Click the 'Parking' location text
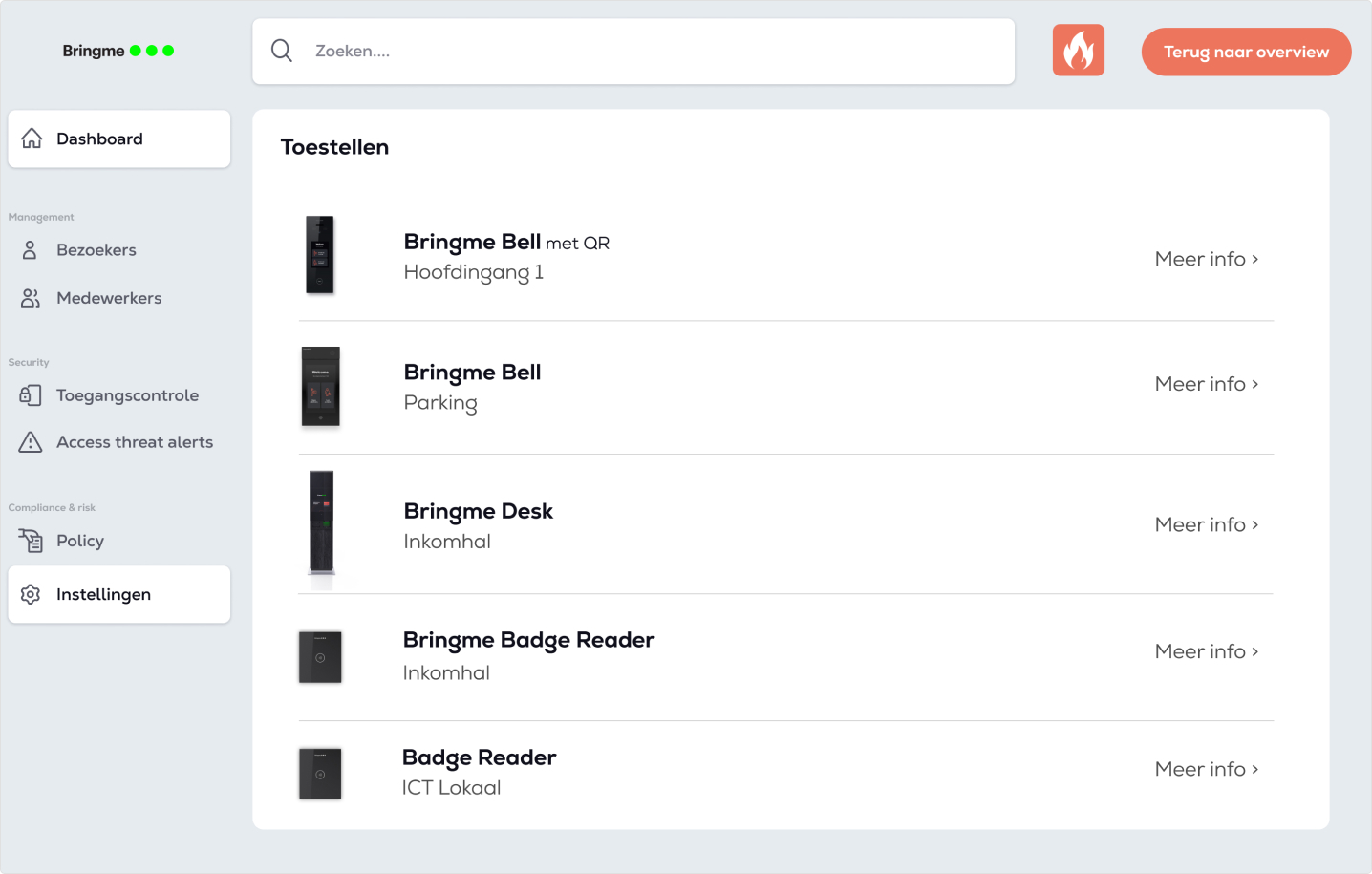1372x874 pixels. (440, 403)
